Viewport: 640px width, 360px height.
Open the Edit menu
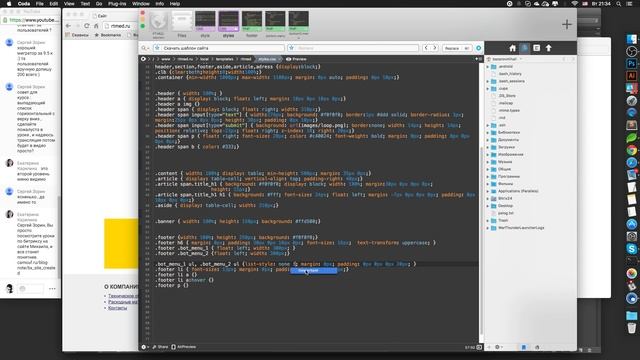point(53,4)
